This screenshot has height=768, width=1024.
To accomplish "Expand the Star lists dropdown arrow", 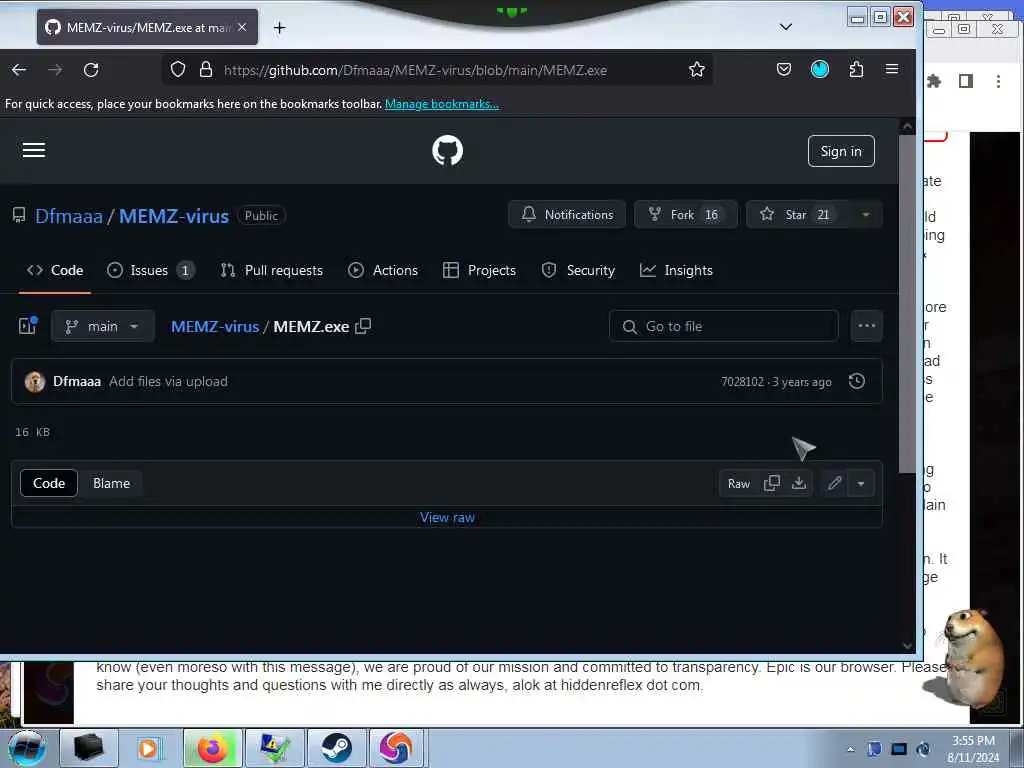I will tap(866, 214).
